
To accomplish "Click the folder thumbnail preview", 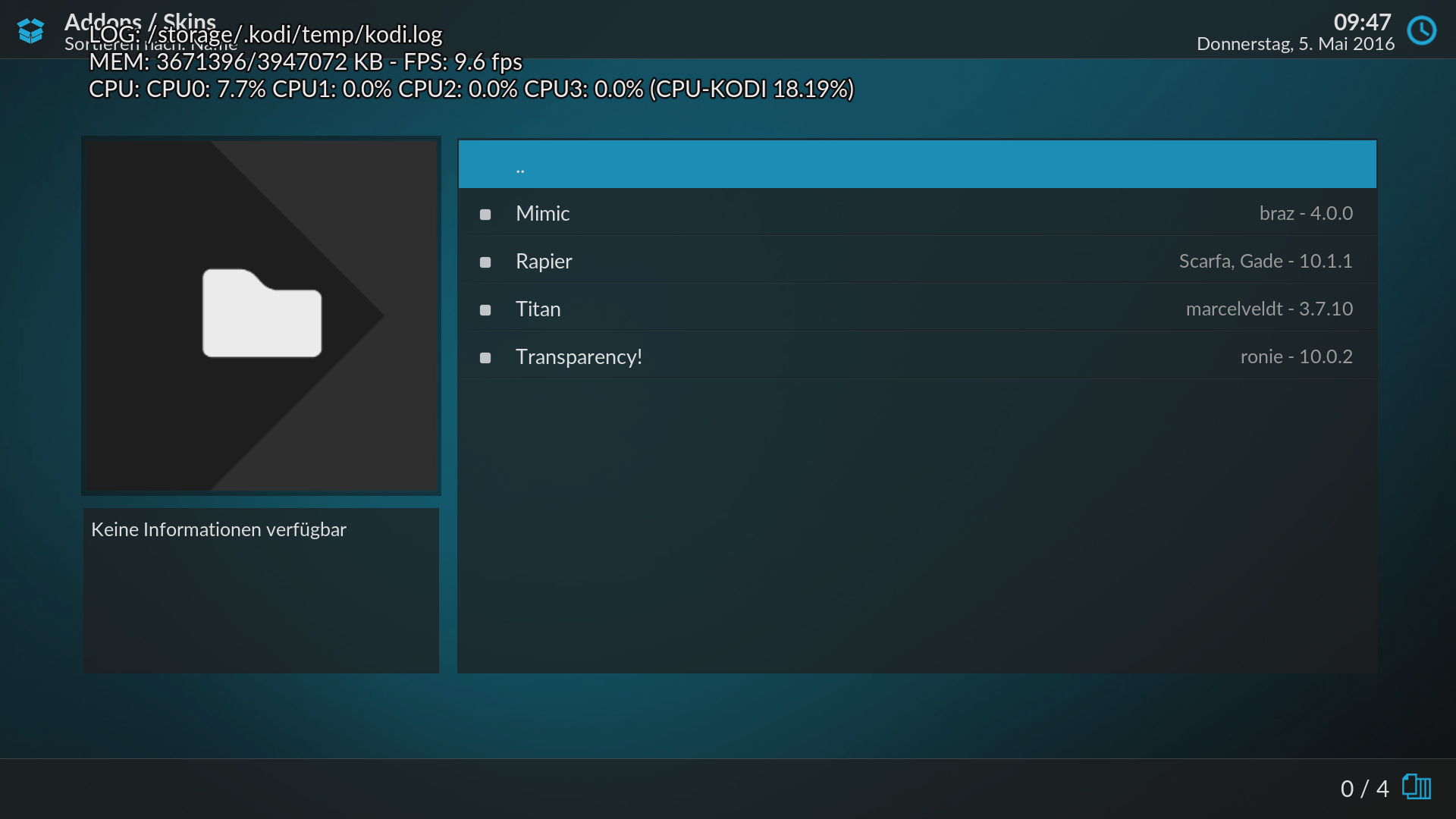I will (261, 315).
